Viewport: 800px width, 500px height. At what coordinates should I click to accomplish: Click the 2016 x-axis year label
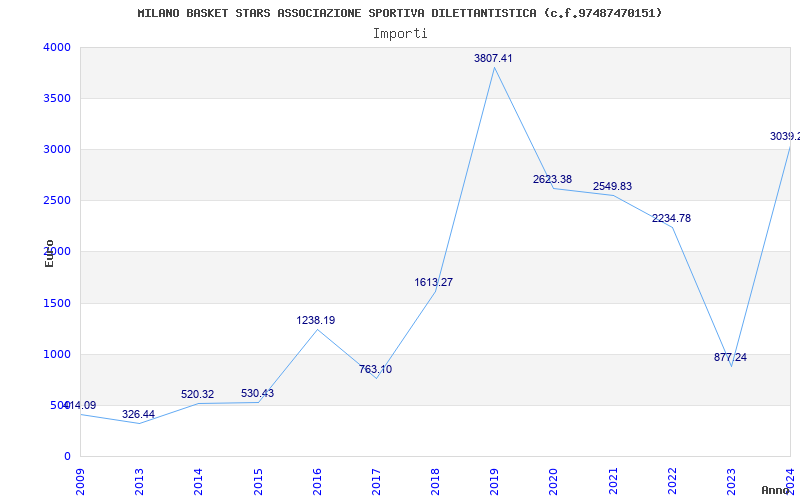point(317,481)
